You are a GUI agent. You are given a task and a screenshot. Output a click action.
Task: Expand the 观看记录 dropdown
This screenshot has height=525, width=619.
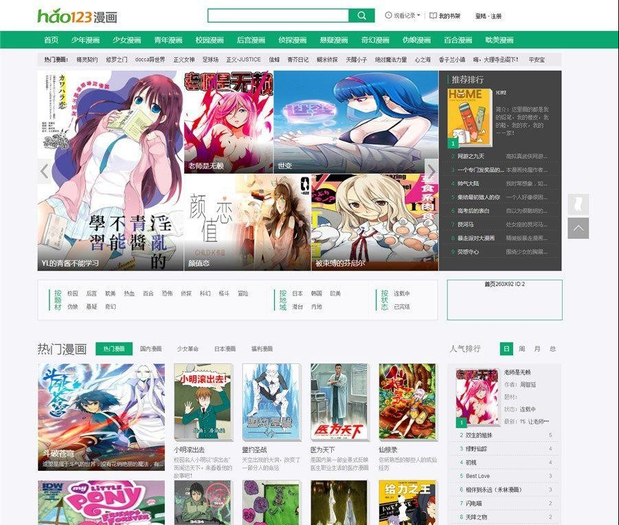point(406,16)
